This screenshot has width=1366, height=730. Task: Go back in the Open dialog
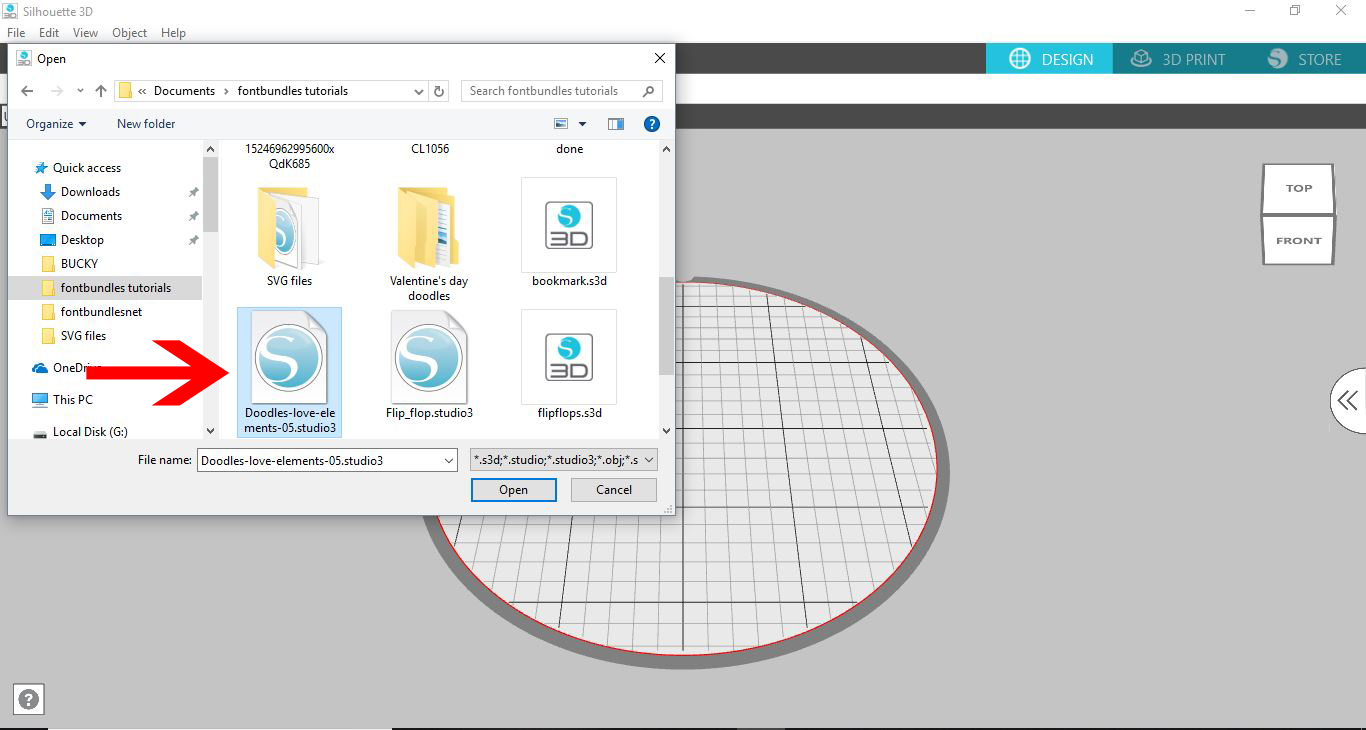click(x=27, y=91)
